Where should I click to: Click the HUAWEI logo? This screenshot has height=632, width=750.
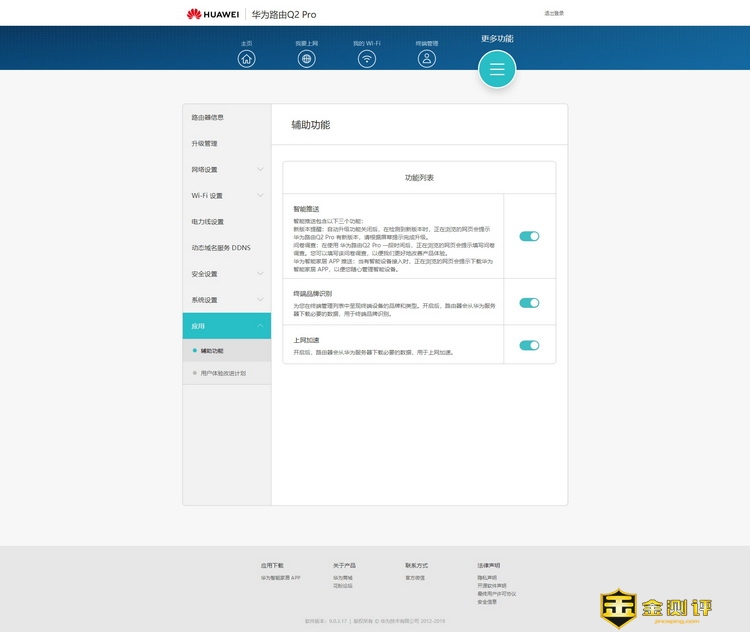212,14
